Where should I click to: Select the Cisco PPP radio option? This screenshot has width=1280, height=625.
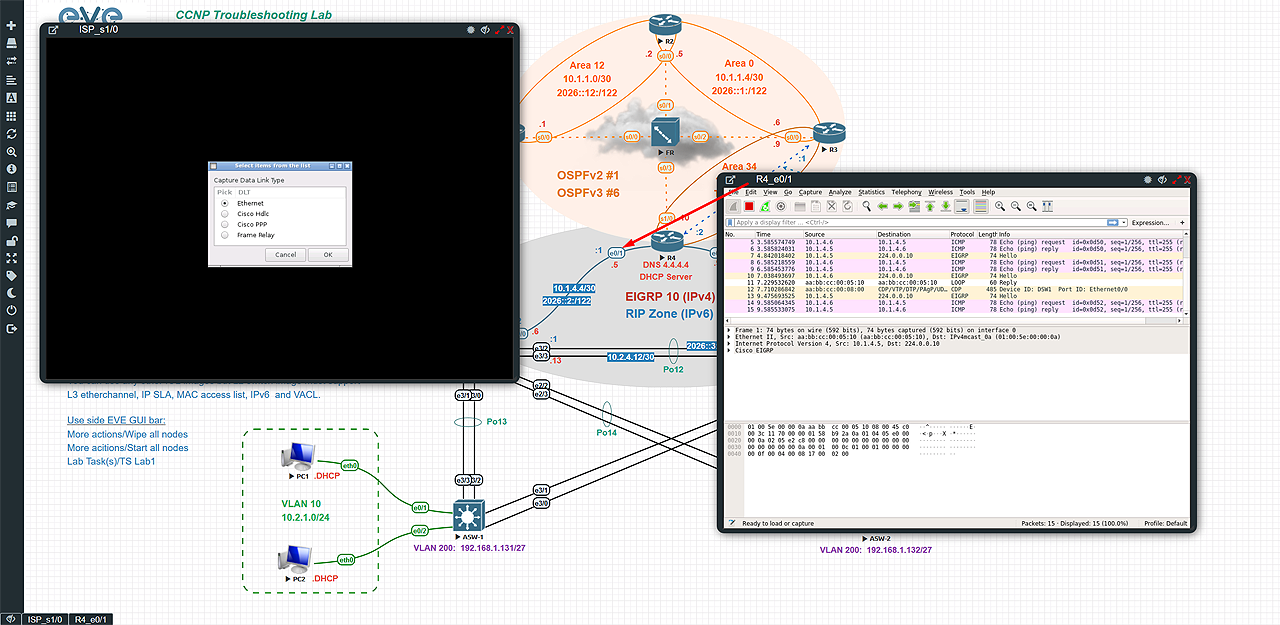click(x=224, y=225)
